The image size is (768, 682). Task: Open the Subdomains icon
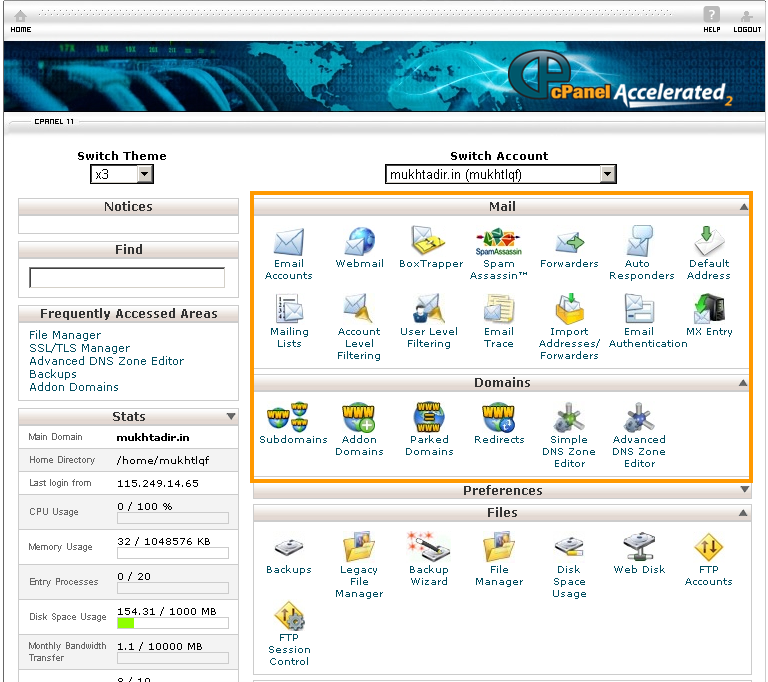288,417
